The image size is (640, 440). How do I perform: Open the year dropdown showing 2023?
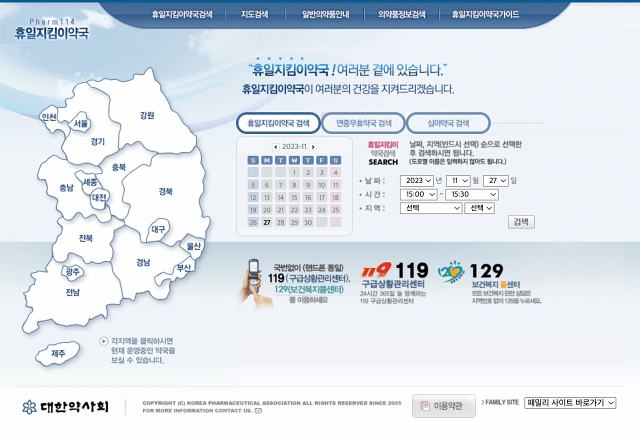pos(416,181)
